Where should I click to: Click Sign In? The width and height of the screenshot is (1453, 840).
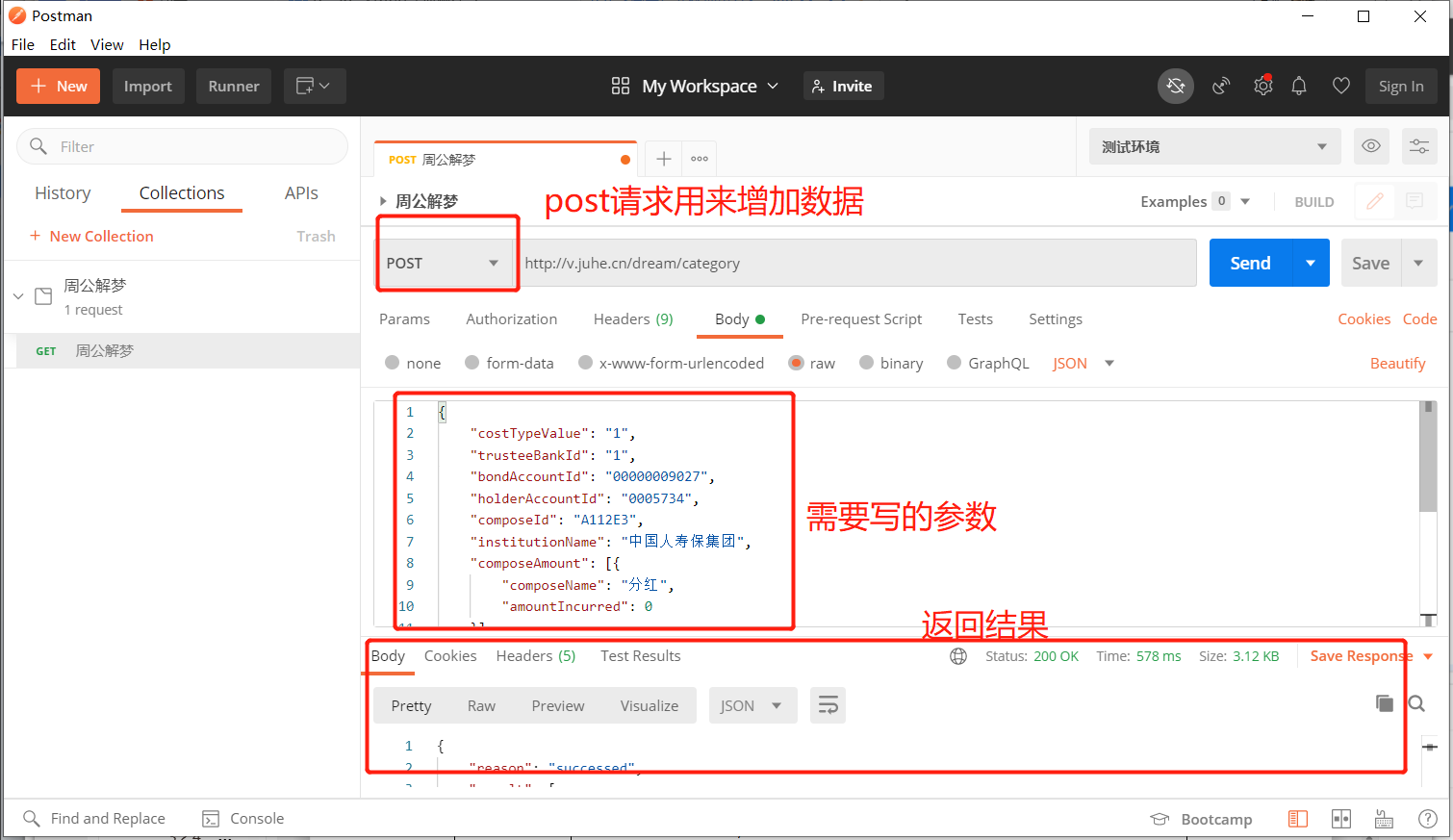tap(1401, 86)
